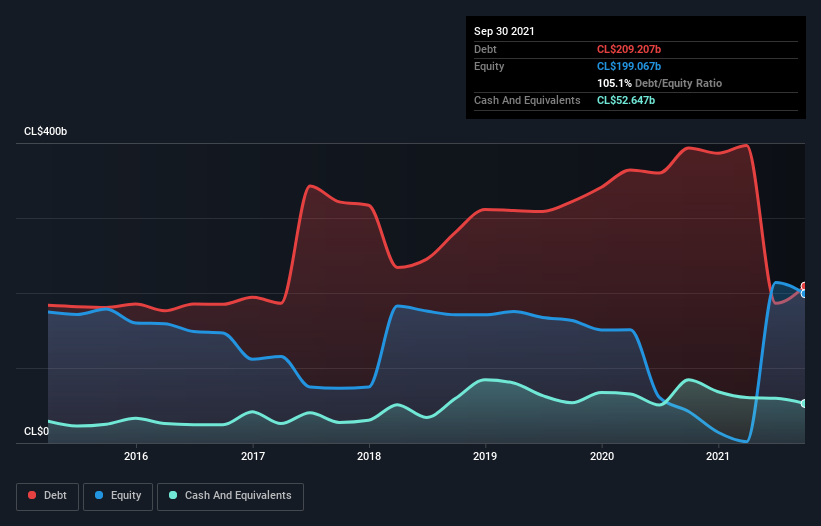Select the red Debt endpoint marker on chart

point(805,286)
